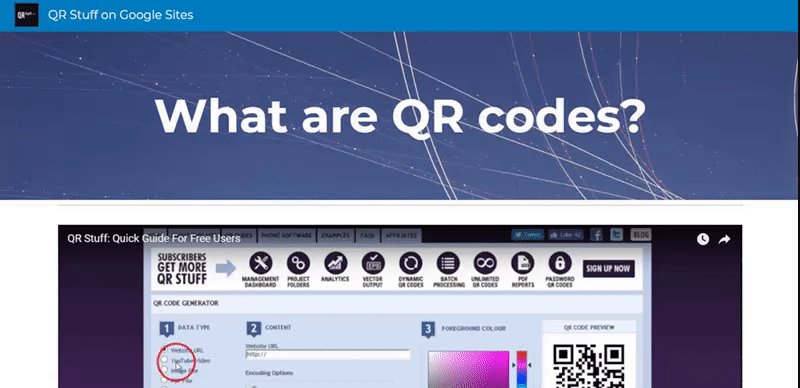
Task: Click the SIGN UP NOW button
Action: point(609,269)
